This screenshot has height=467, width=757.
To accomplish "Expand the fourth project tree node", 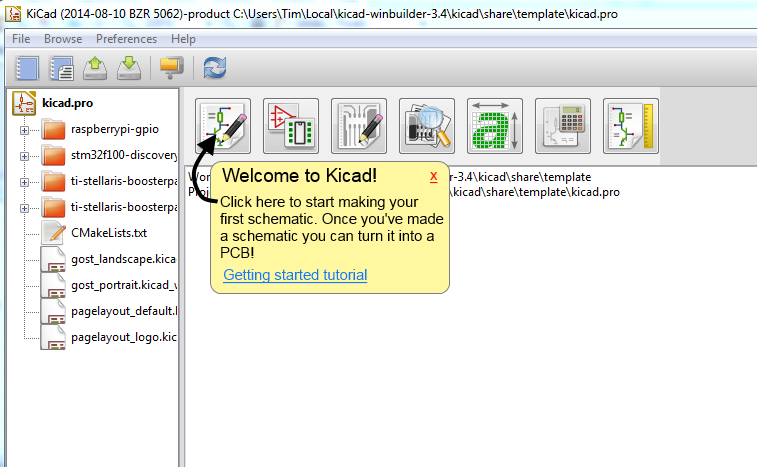I will [24, 208].
